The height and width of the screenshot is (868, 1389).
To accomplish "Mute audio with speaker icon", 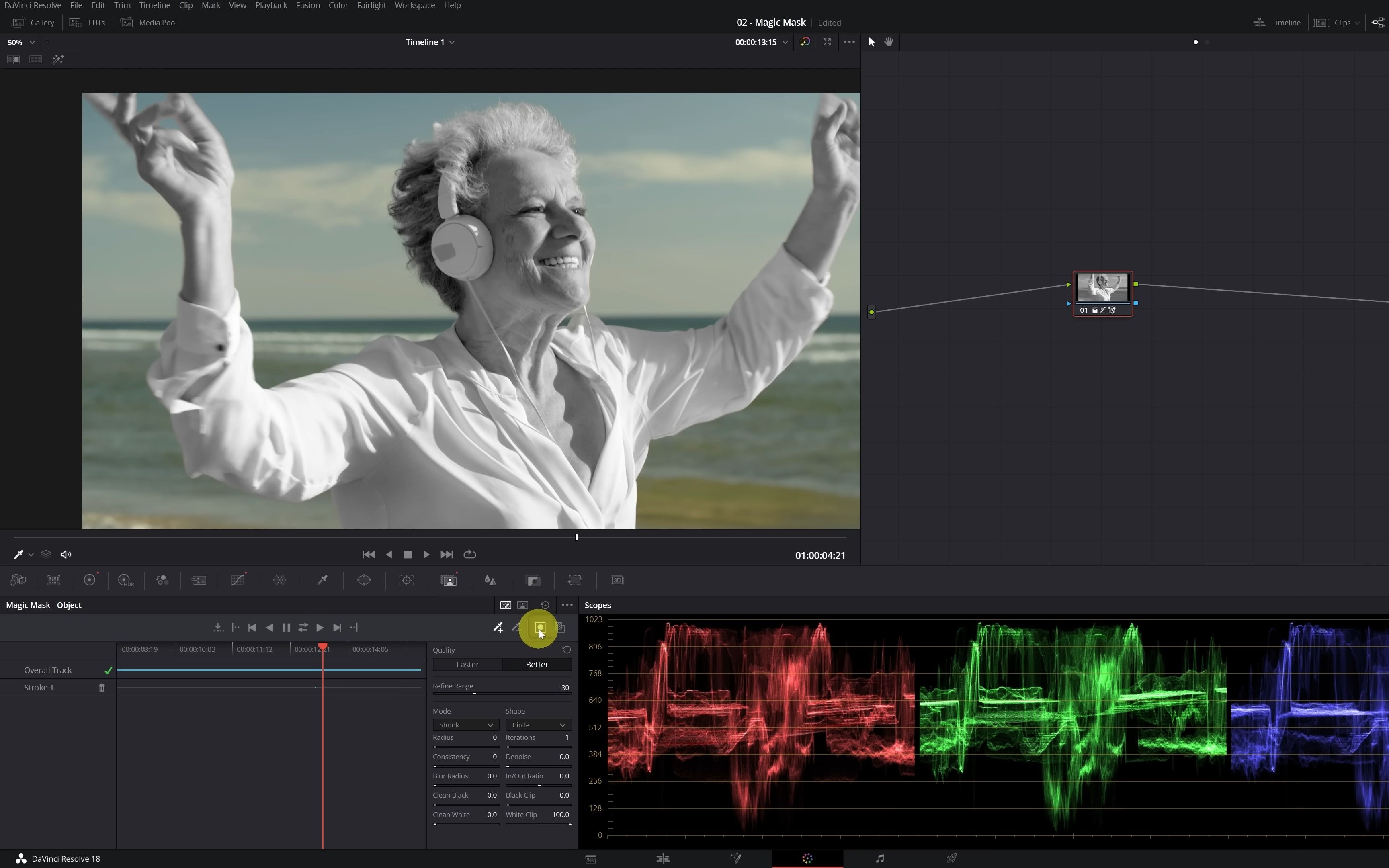I will (x=66, y=555).
